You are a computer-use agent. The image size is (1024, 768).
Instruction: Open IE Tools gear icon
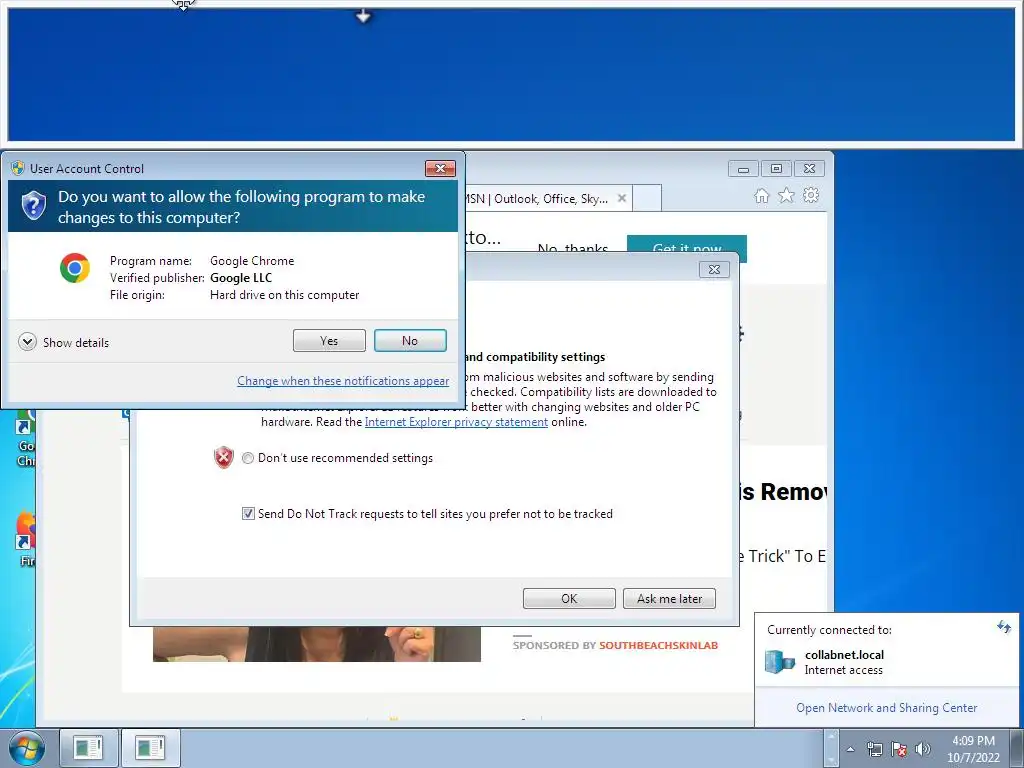[x=810, y=195]
